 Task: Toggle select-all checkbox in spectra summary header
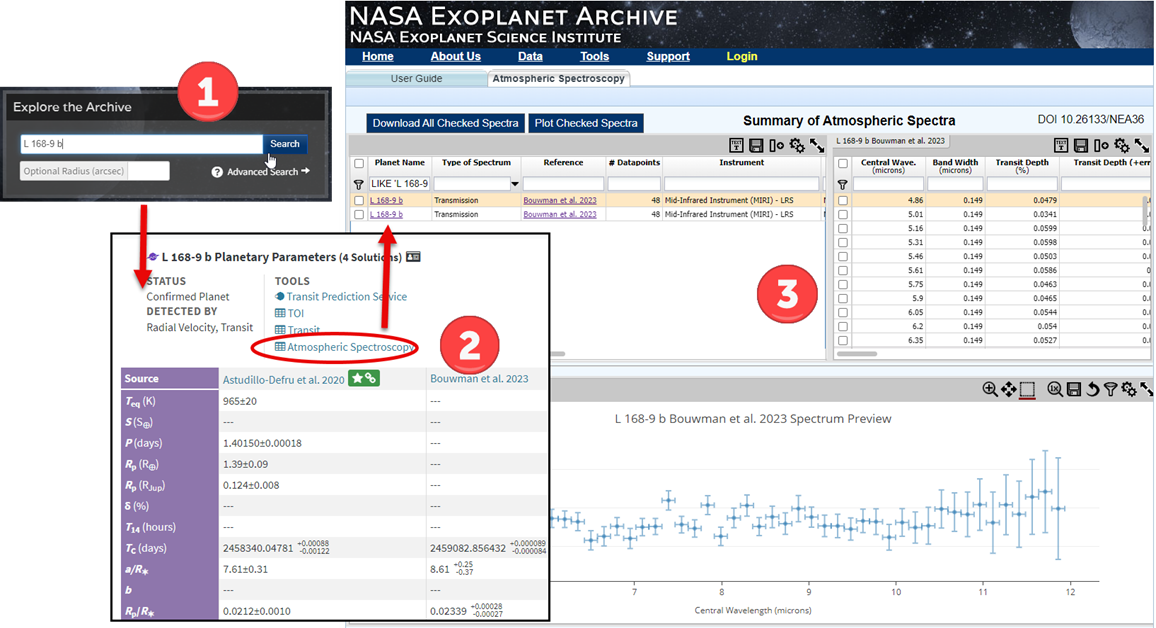(359, 164)
